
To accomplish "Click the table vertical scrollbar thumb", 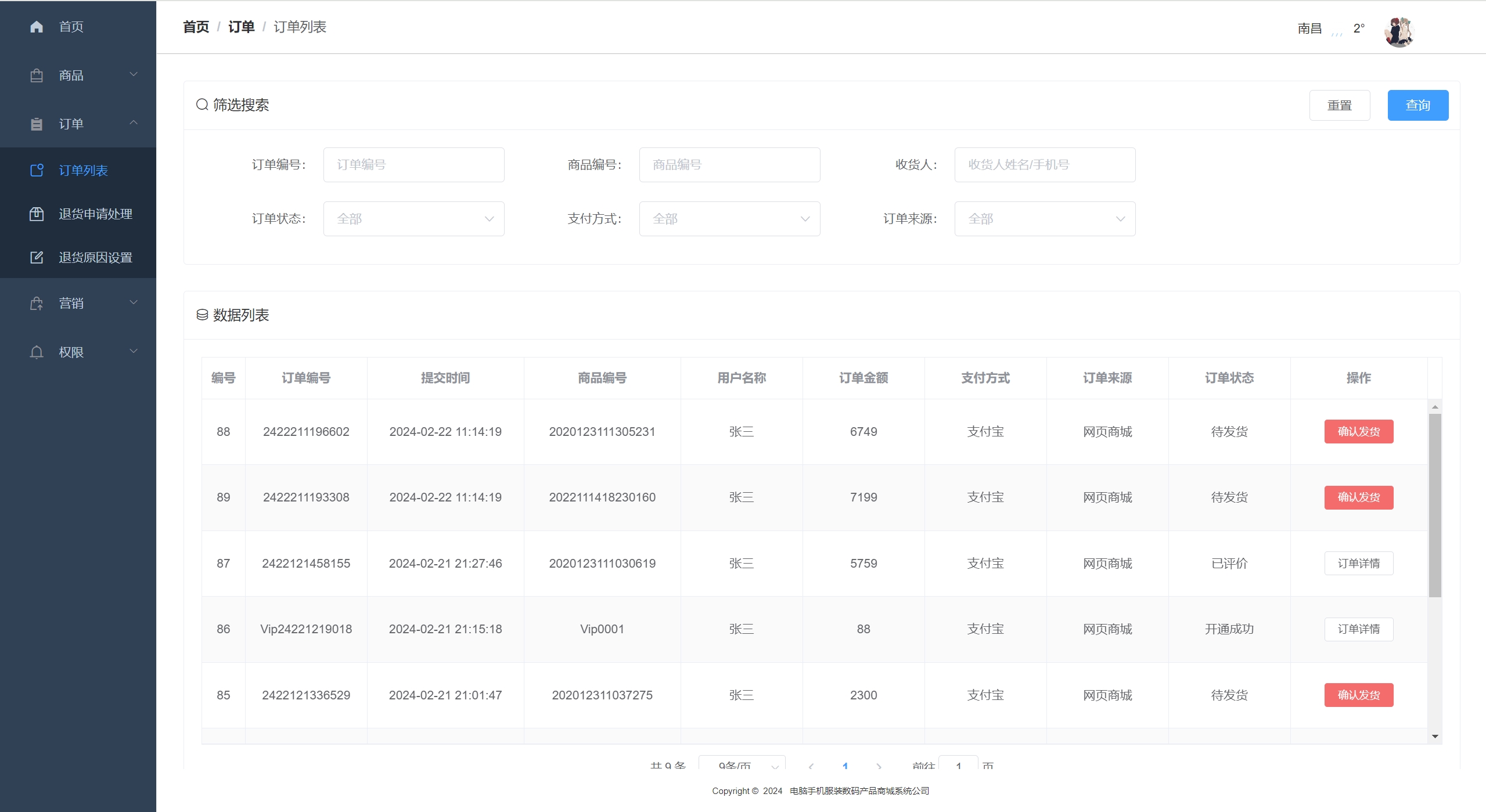I will [x=1434, y=505].
